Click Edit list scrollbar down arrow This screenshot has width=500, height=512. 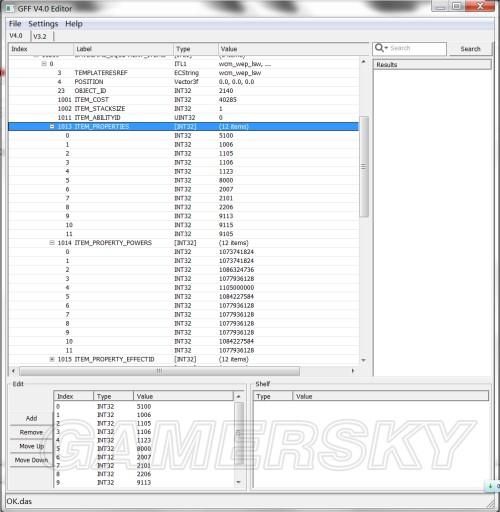[238, 482]
